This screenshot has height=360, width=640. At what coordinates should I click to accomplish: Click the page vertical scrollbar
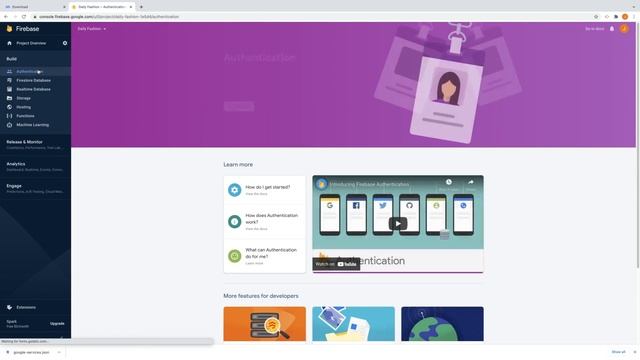click(638, 145)
